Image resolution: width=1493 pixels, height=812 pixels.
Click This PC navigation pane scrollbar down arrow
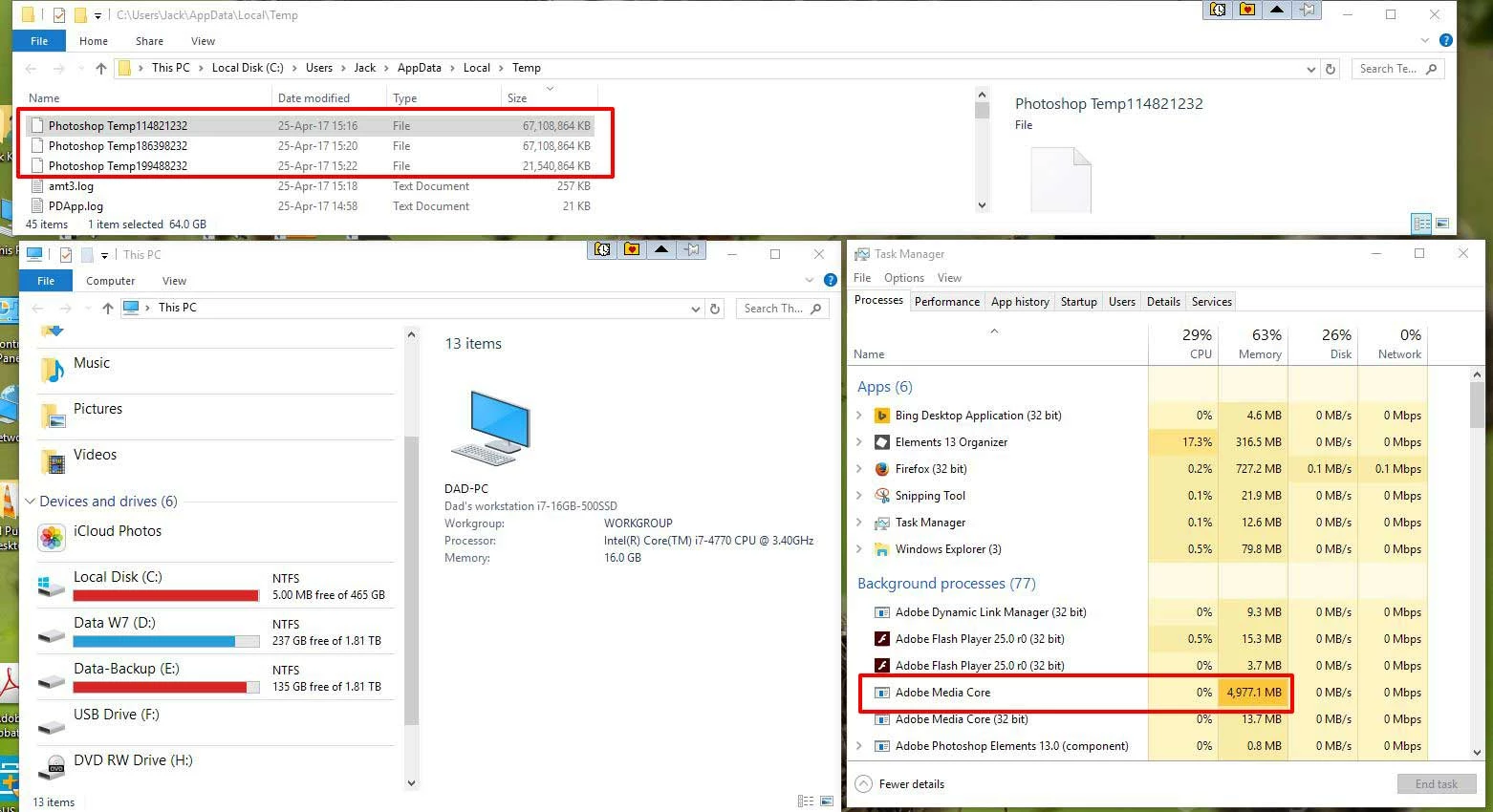[412, 783]
